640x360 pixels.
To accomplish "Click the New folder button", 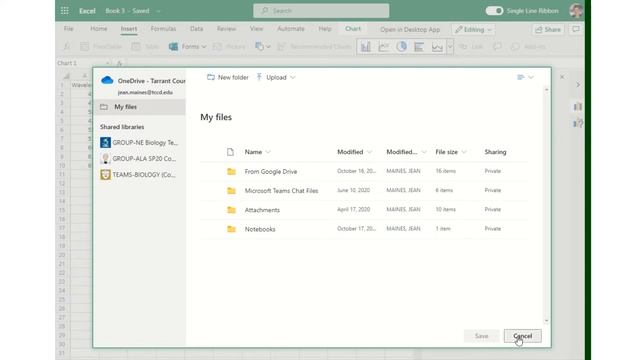I will coord(228,77).
